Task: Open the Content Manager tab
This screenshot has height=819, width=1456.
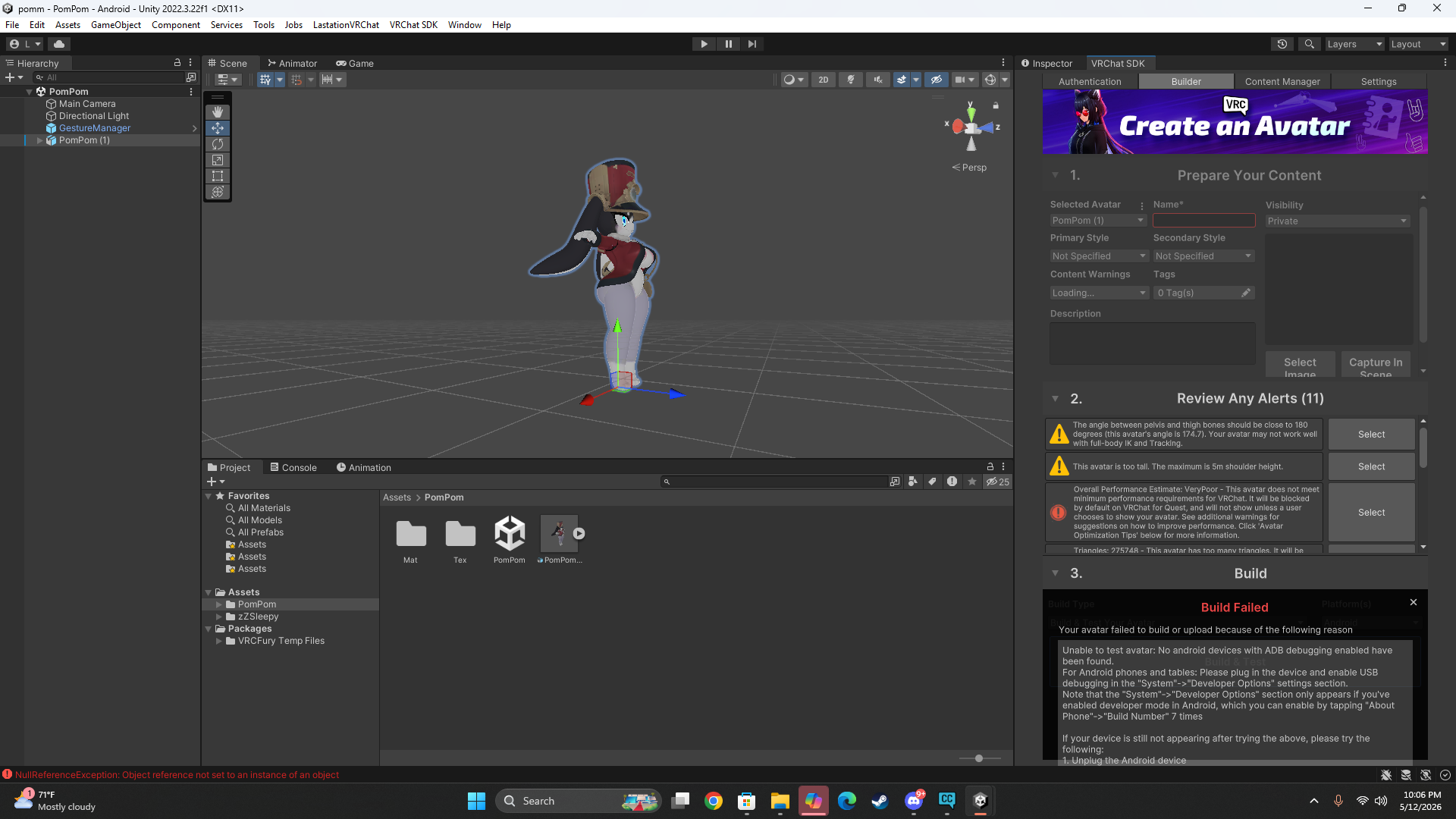Action: [x=1282, y=82]
